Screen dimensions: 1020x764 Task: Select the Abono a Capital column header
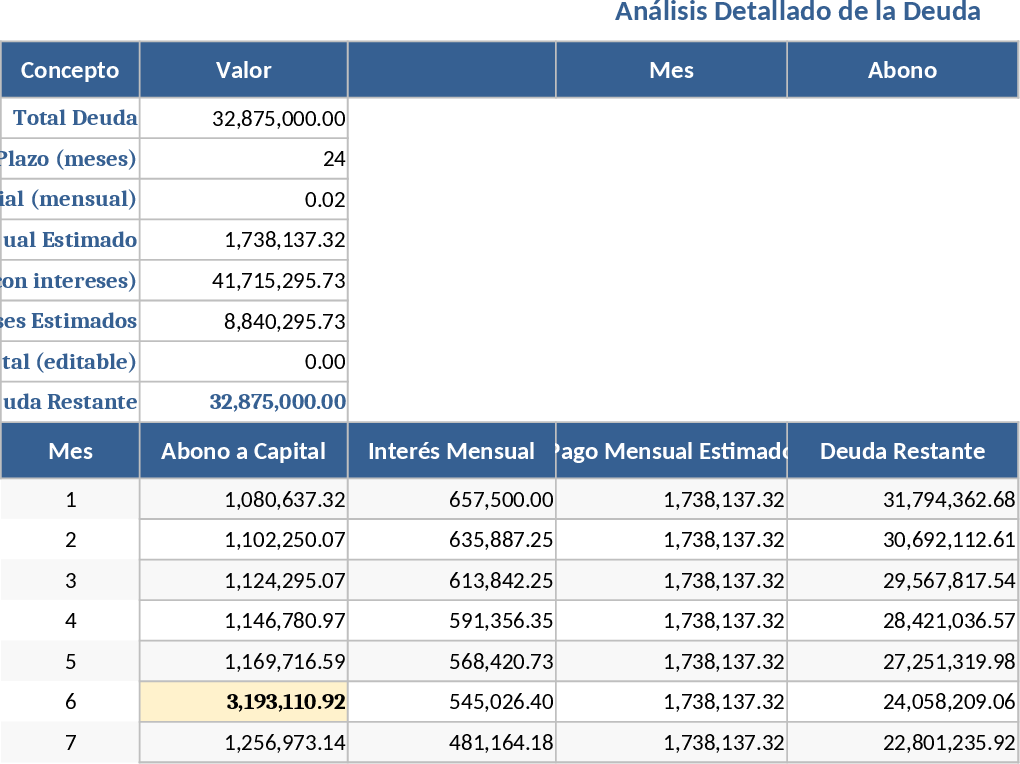coord(244,451)
